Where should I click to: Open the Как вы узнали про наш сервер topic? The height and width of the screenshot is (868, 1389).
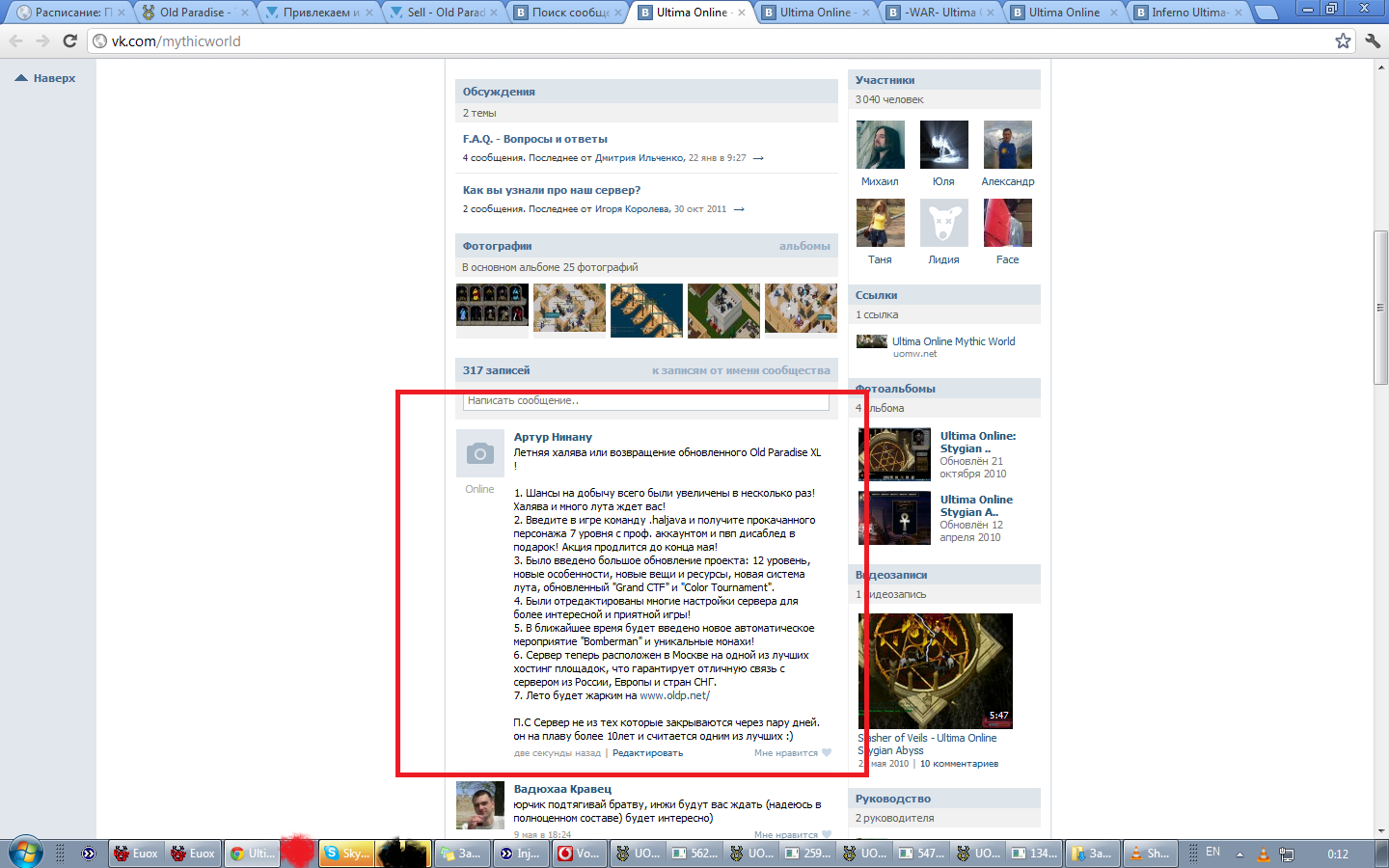pos(551,190)
